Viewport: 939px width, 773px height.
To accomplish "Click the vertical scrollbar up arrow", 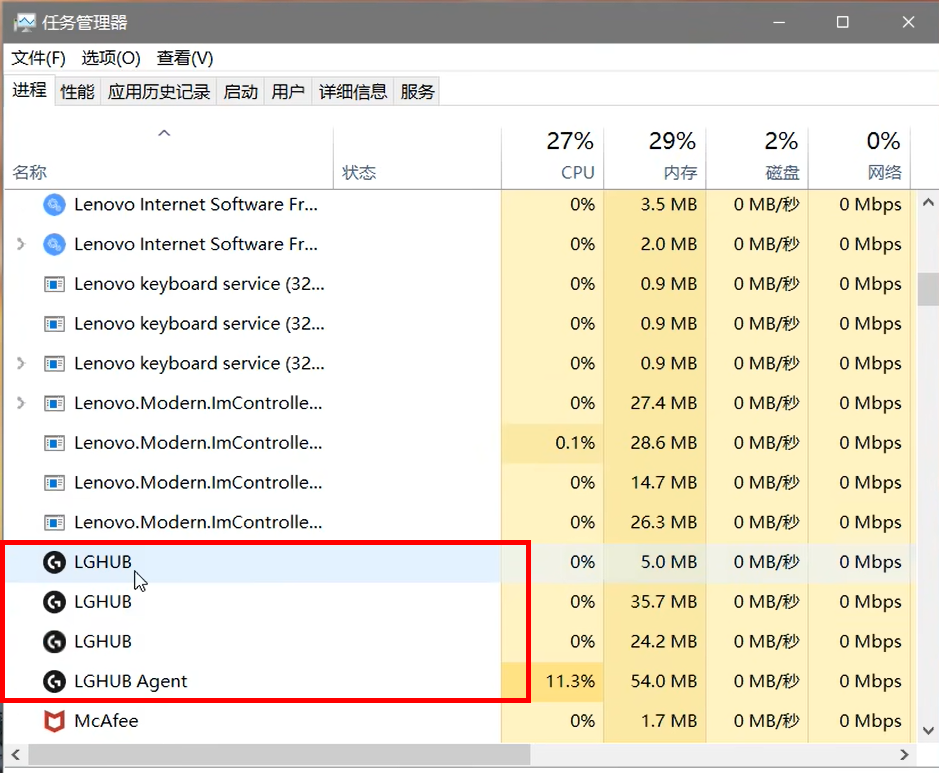I will coord(928,202).
